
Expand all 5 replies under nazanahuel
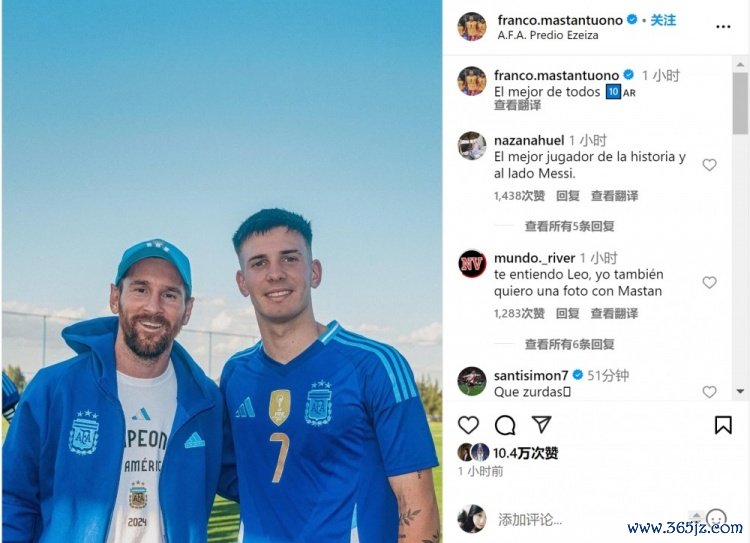tap(570, 226)
